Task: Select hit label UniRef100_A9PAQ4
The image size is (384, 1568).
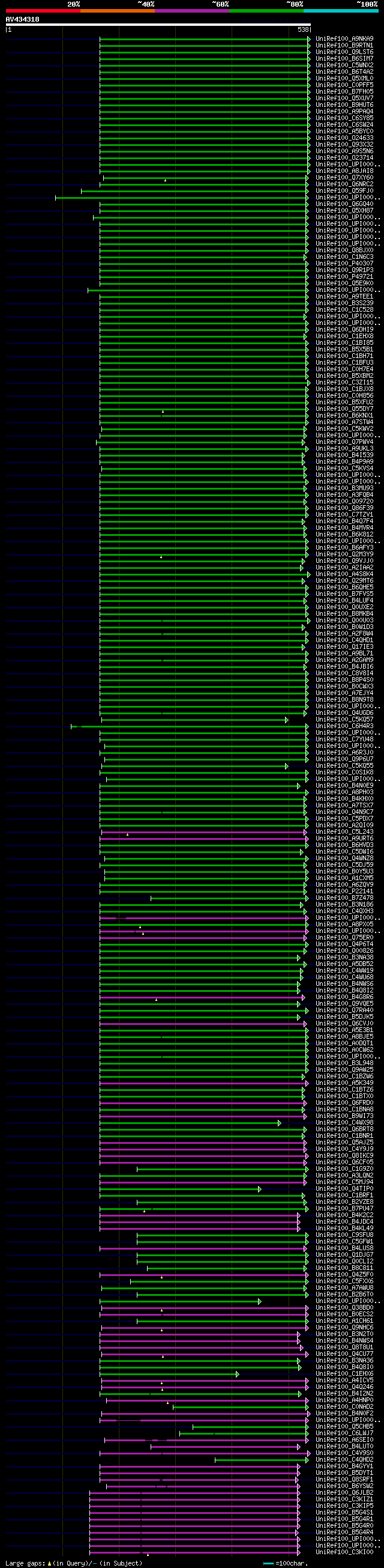Action: [344, 111]
